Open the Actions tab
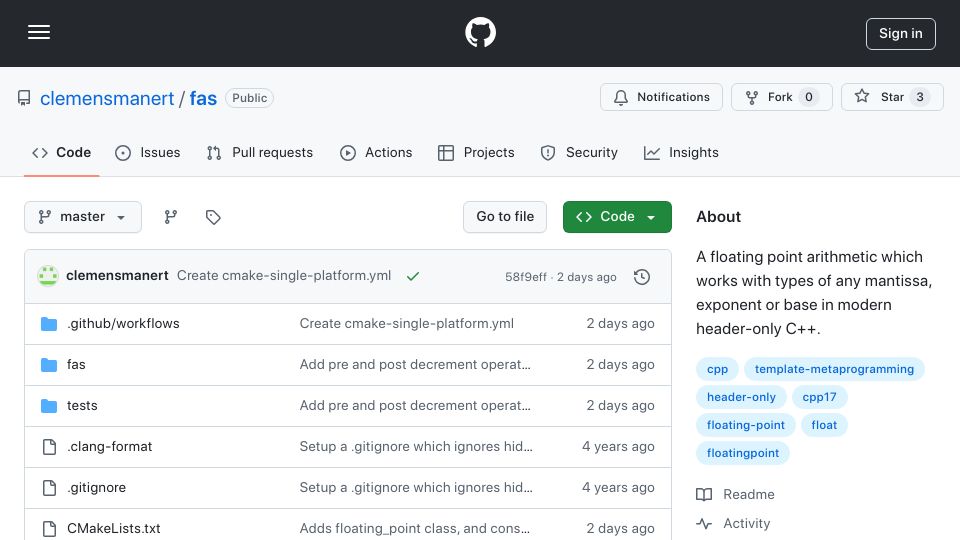The image size is (960, 540). point(376,152)
